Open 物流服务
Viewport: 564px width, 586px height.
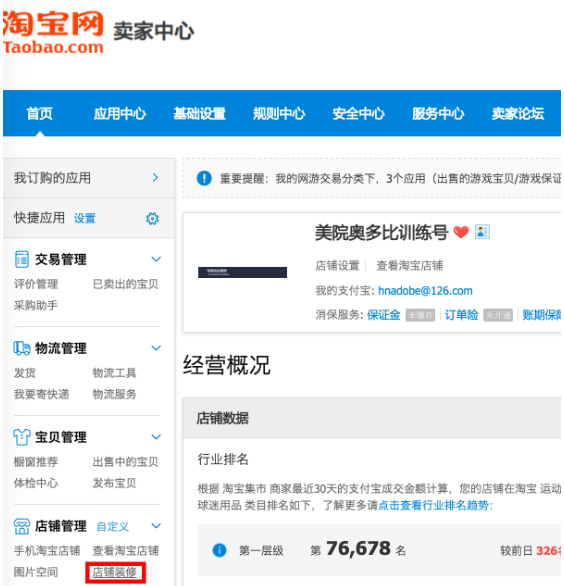[x=114, y=394]
